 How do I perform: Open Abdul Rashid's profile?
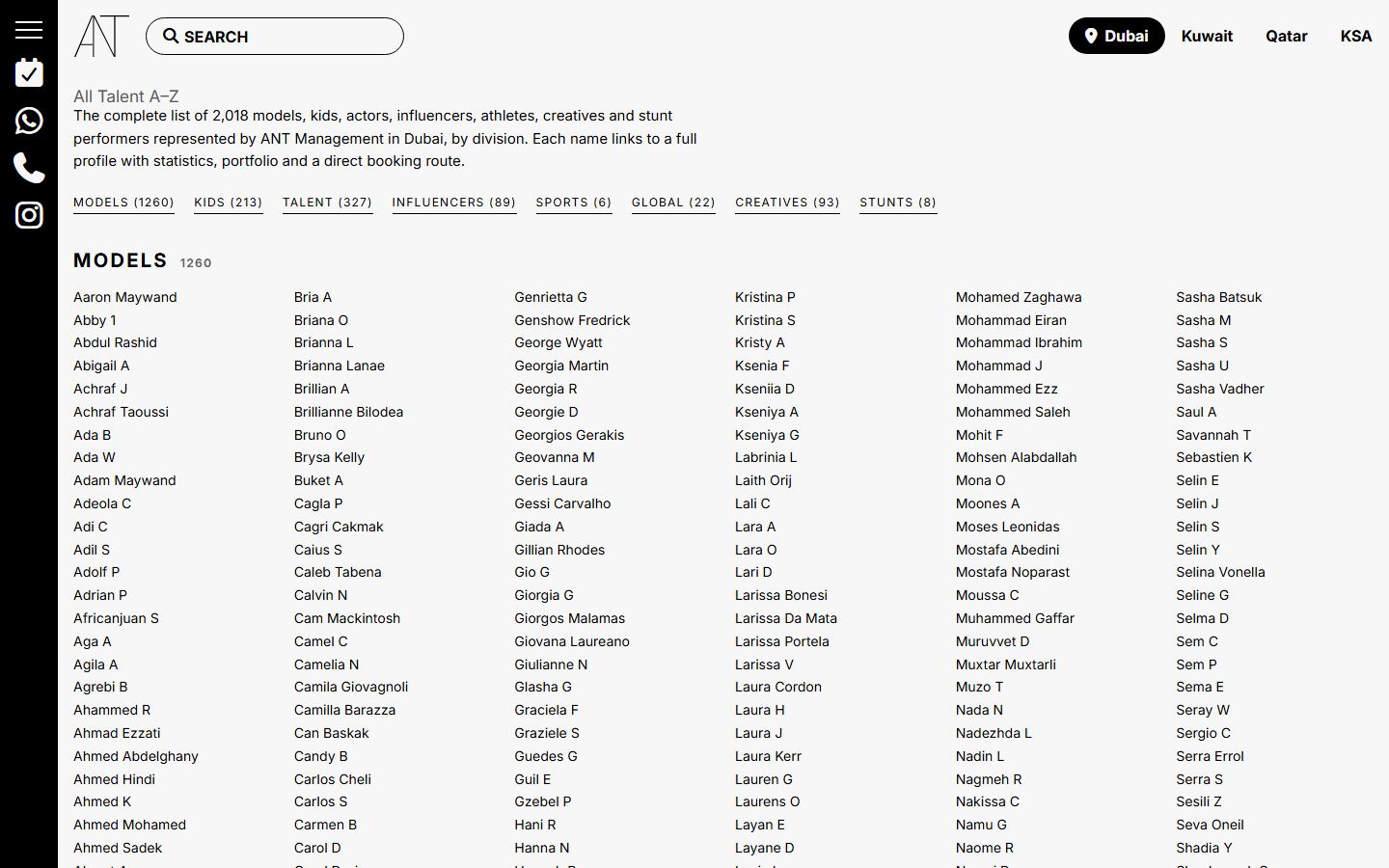tap(115, 342)
